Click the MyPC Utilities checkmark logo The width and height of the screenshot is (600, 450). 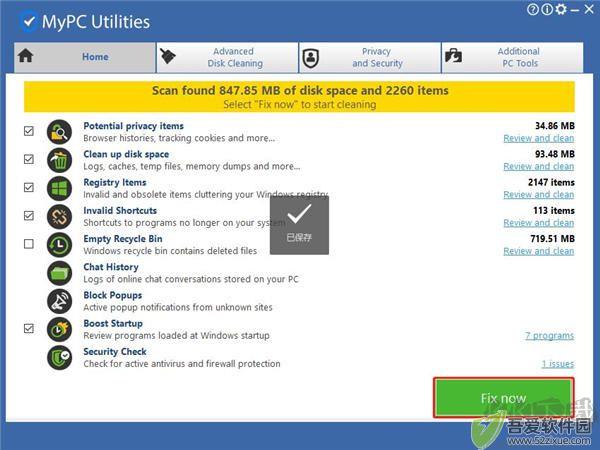[29, 22]
